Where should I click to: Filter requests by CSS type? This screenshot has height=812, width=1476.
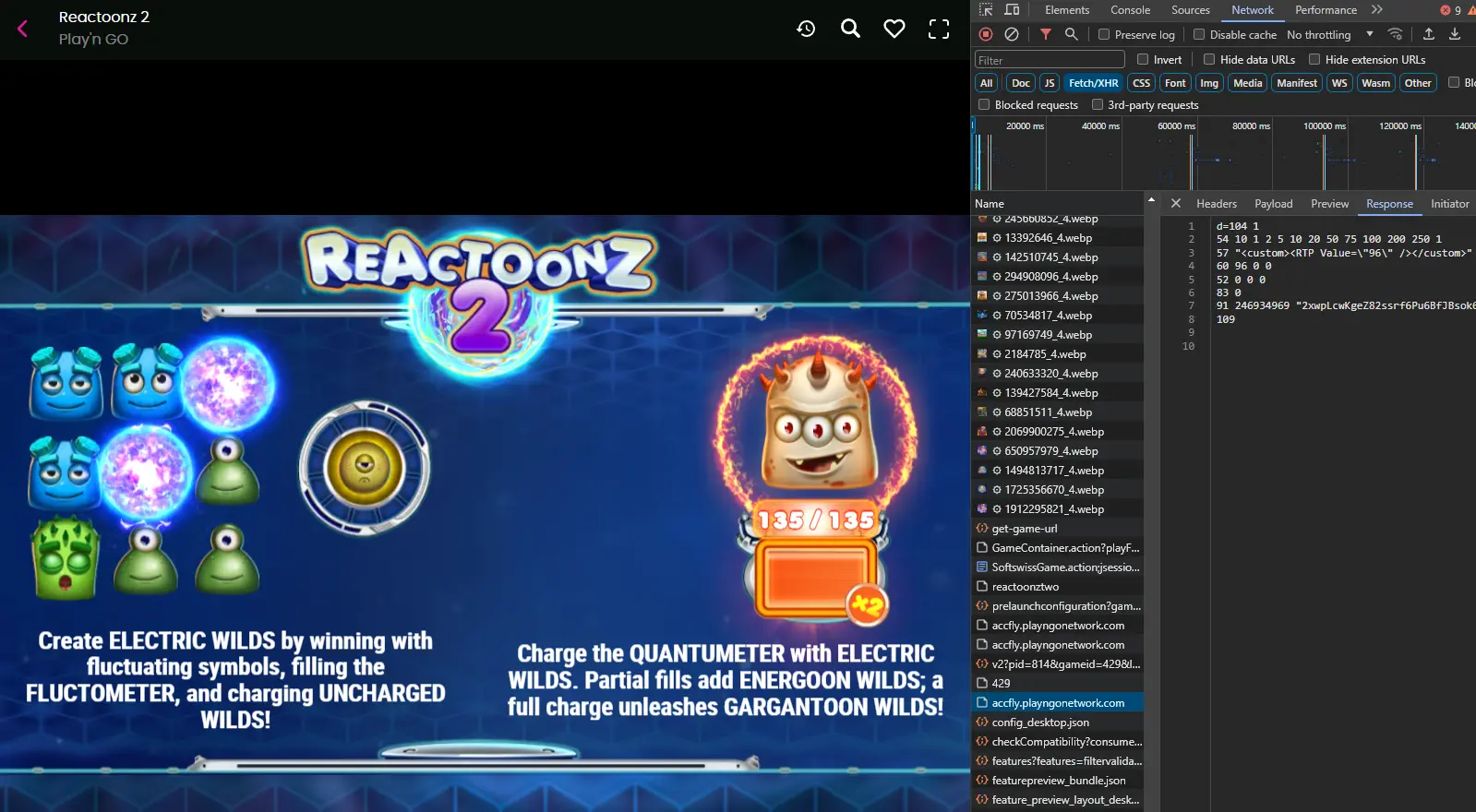coord(1141,83)
